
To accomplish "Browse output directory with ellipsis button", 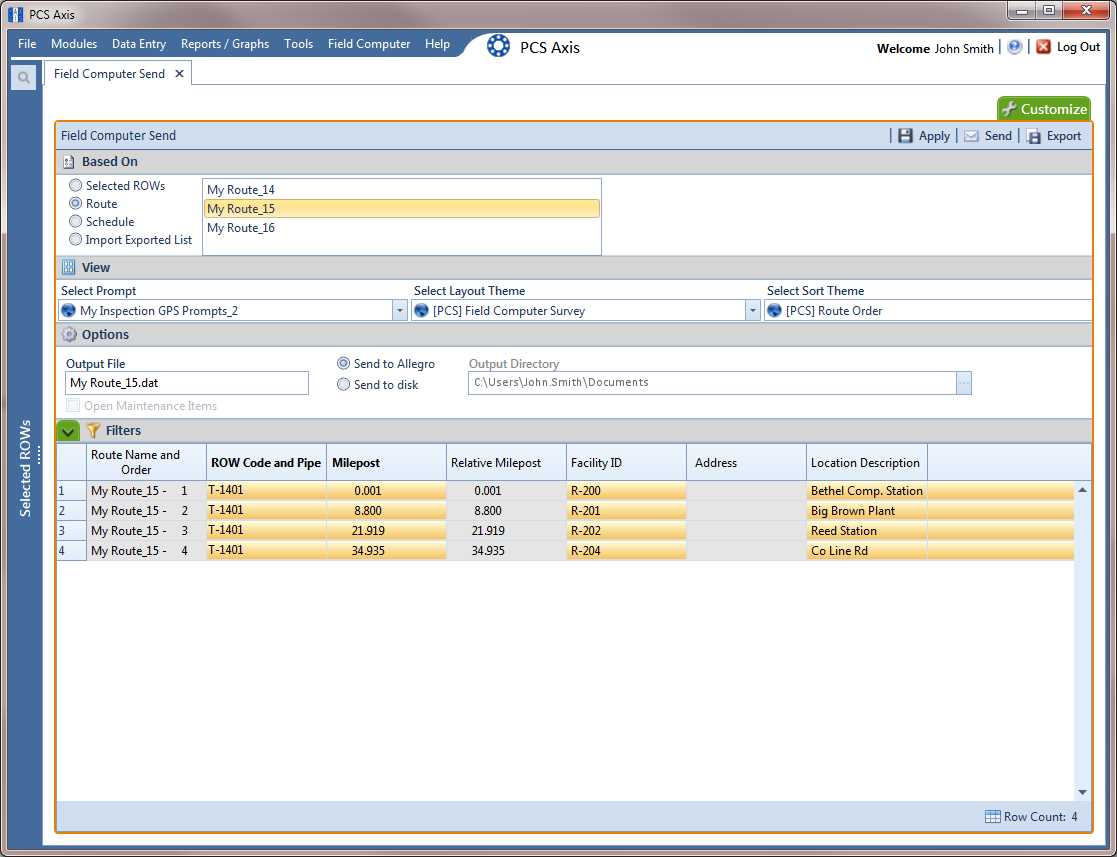I will (x=964, y=383).
